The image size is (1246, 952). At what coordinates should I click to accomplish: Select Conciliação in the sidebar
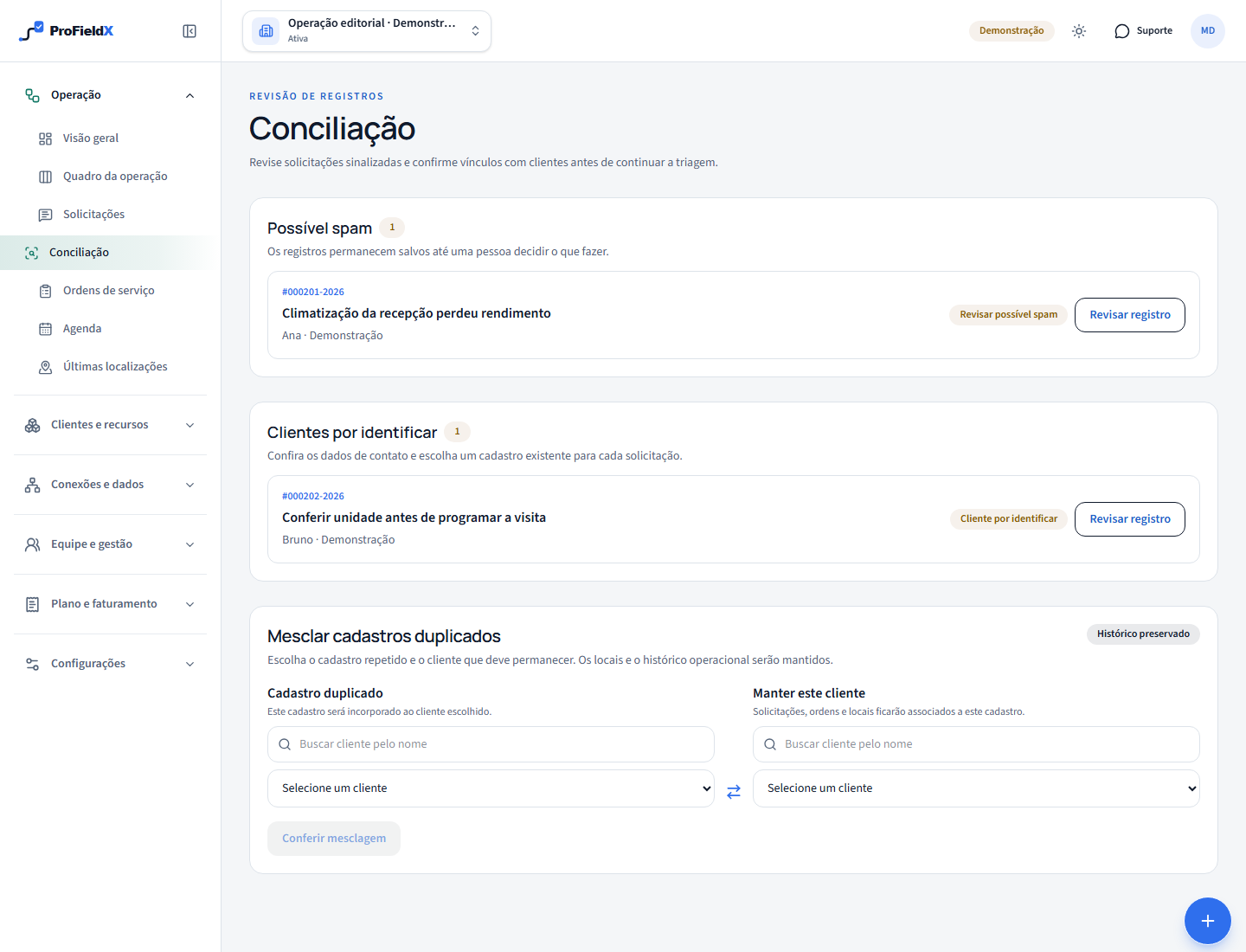tap(106, 253)
